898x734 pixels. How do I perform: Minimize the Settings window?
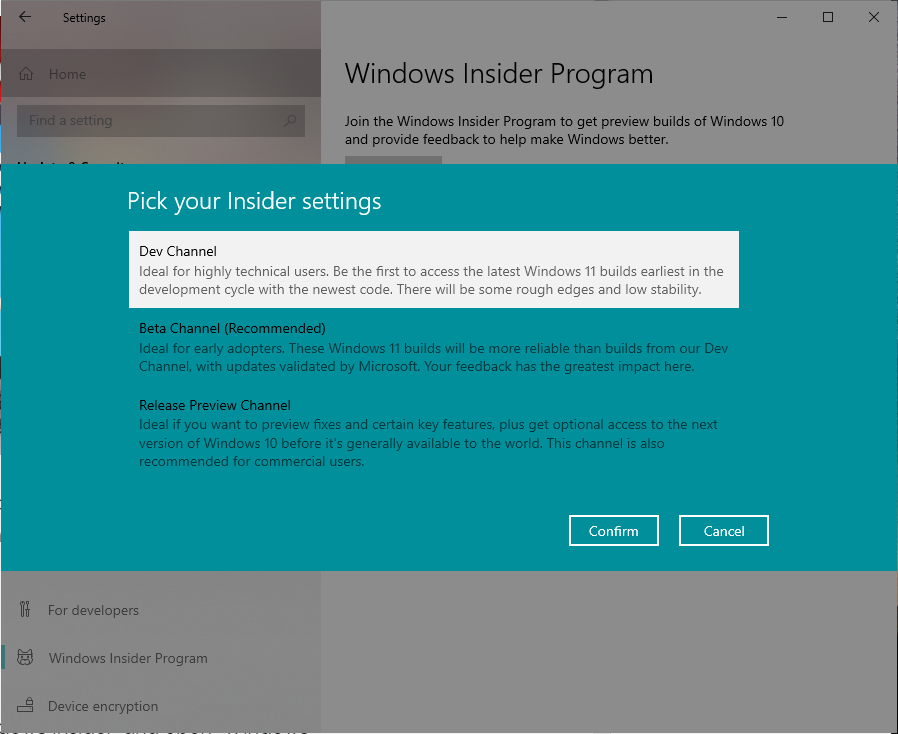click(782, 17)
